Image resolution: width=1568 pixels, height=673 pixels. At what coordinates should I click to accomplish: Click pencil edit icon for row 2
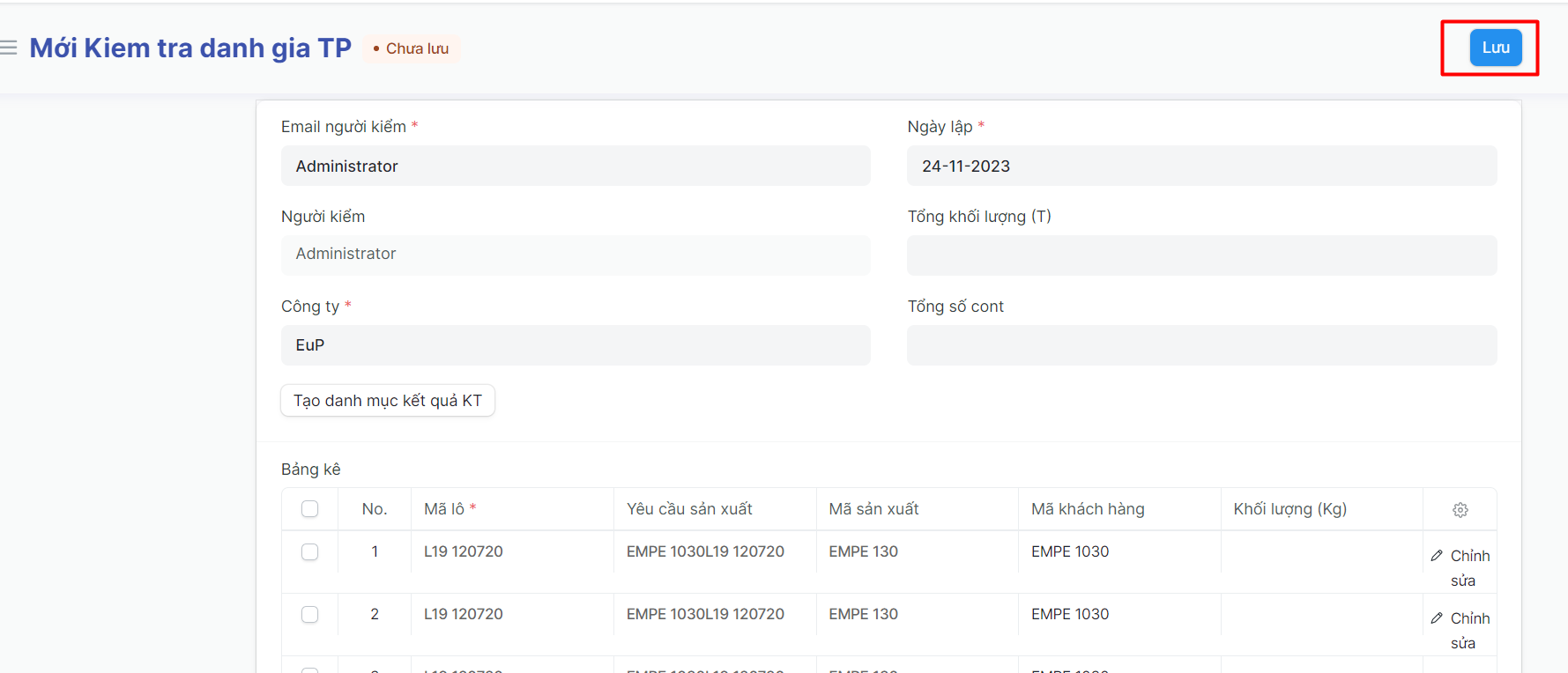[1437, 618]
